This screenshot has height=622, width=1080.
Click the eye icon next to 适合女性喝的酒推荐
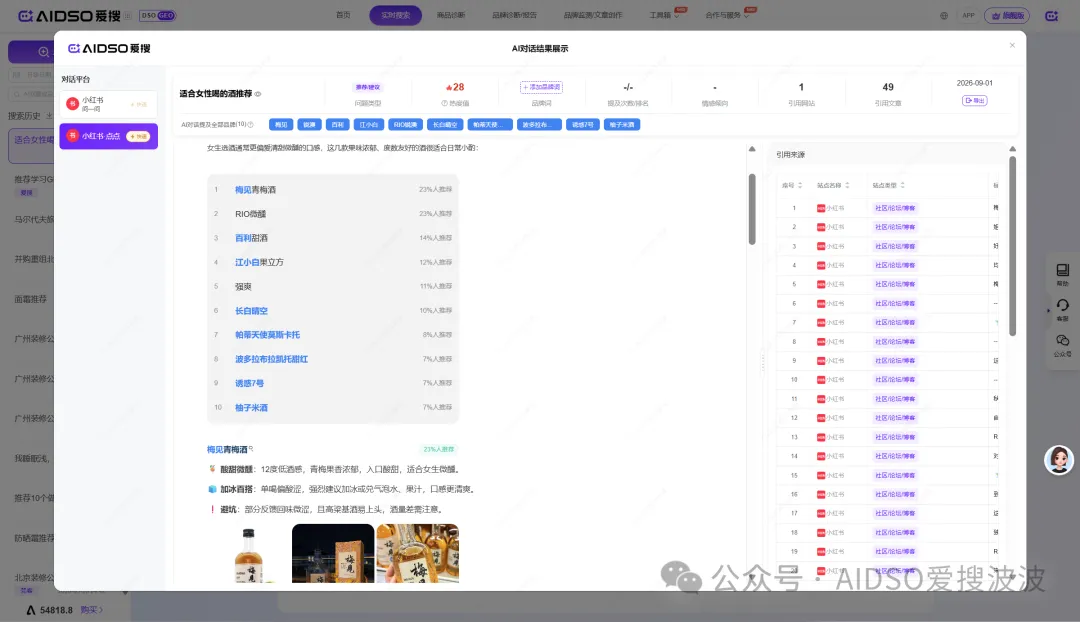(x=258, y=94)
